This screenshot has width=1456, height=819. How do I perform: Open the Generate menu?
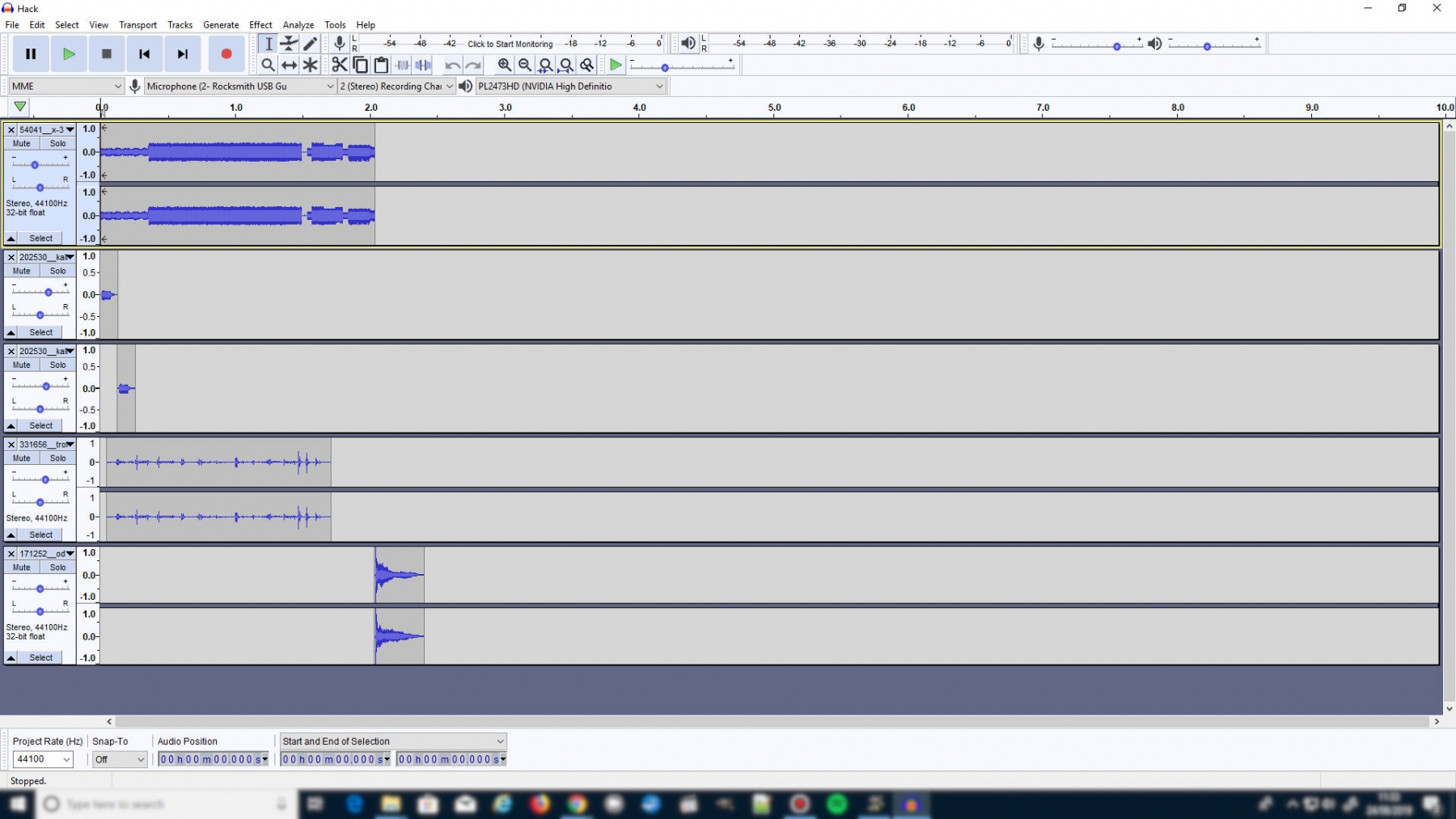(221, 25)
